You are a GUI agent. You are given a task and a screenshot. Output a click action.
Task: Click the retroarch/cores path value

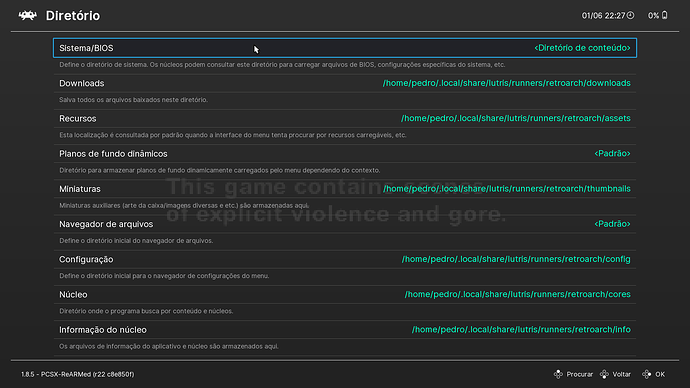(518, 294)
